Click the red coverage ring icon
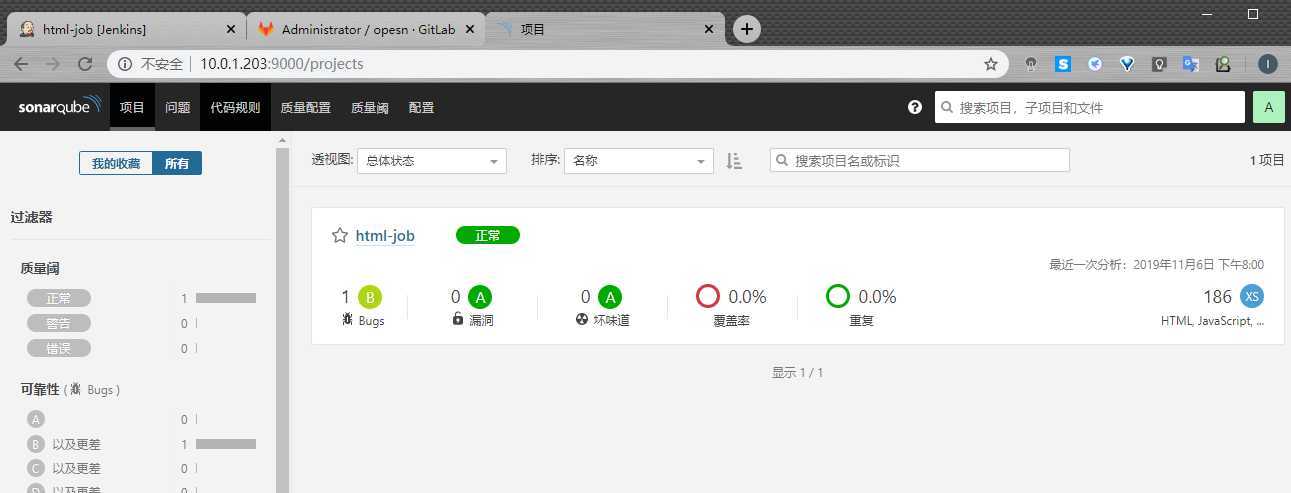The height and width of the screenshot is (493, 1291). 708,296
